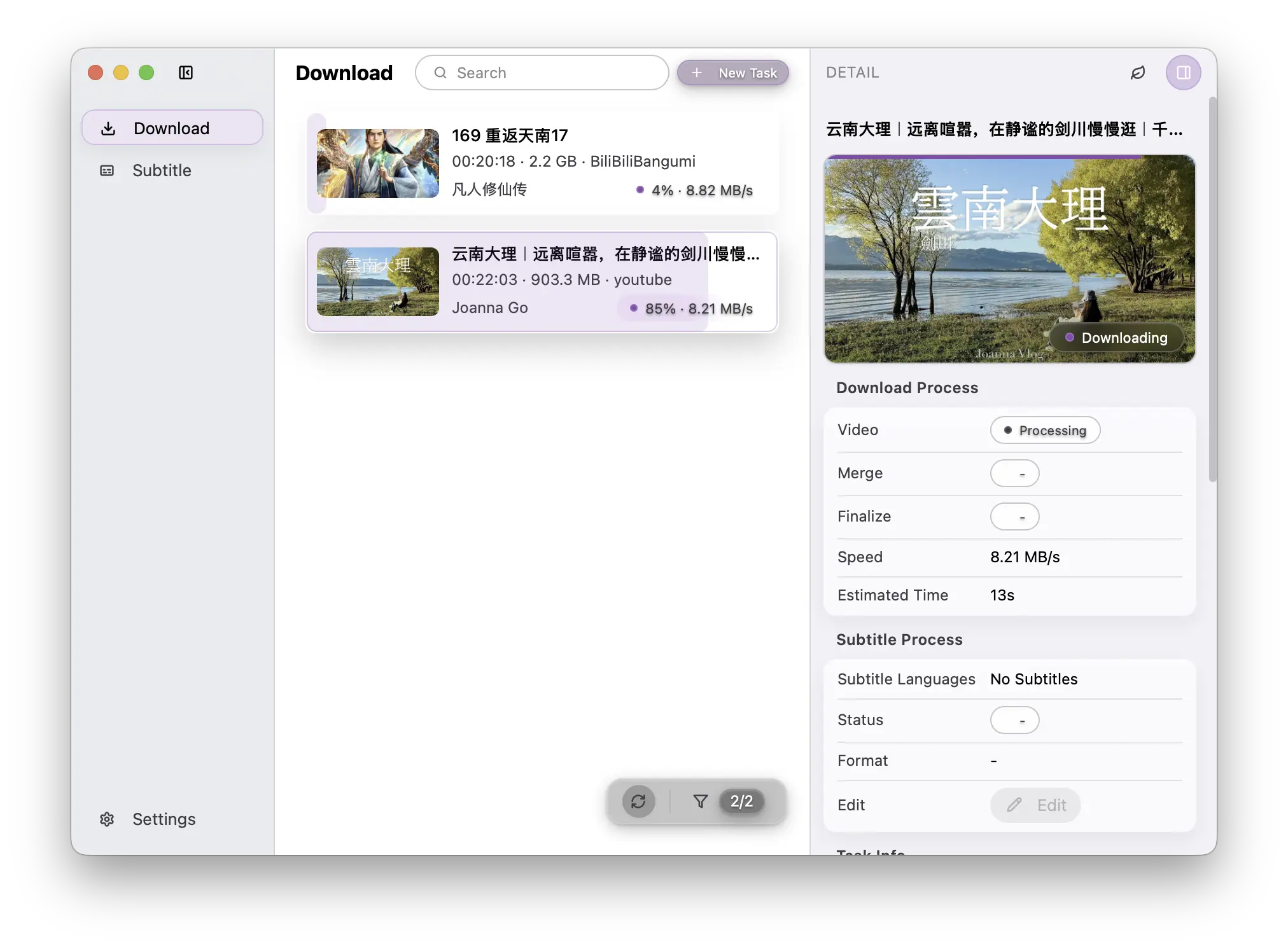Toggle the detail panel with the purple sidebar icon

1183,73
